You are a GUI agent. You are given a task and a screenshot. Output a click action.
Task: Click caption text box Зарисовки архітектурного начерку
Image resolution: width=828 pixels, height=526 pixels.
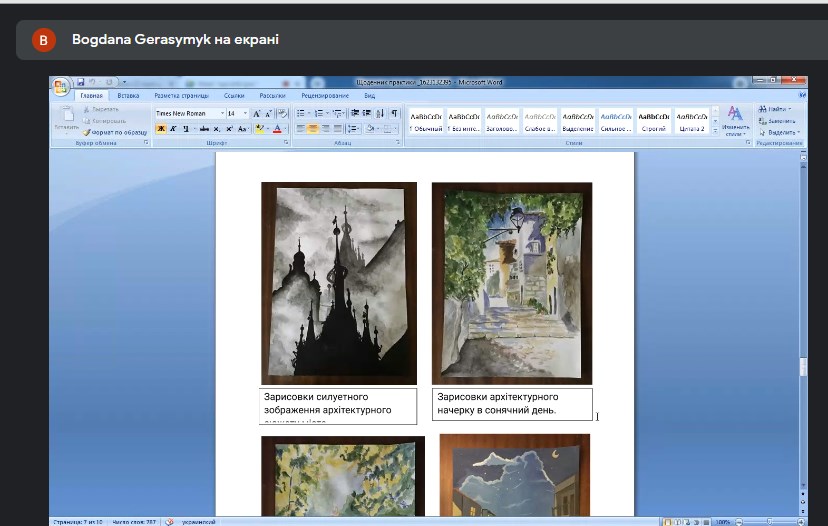tap(512, 405)
